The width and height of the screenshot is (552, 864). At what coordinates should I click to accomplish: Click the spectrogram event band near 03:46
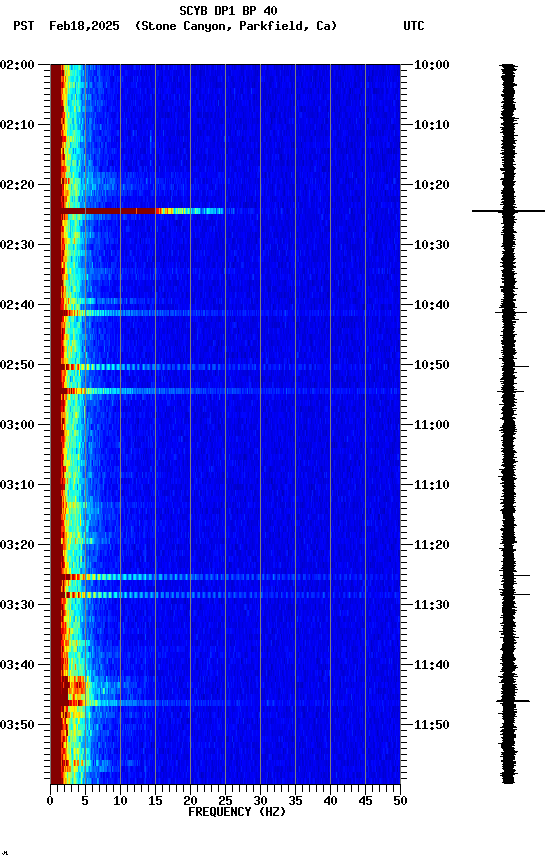click(x=230, y=703)
